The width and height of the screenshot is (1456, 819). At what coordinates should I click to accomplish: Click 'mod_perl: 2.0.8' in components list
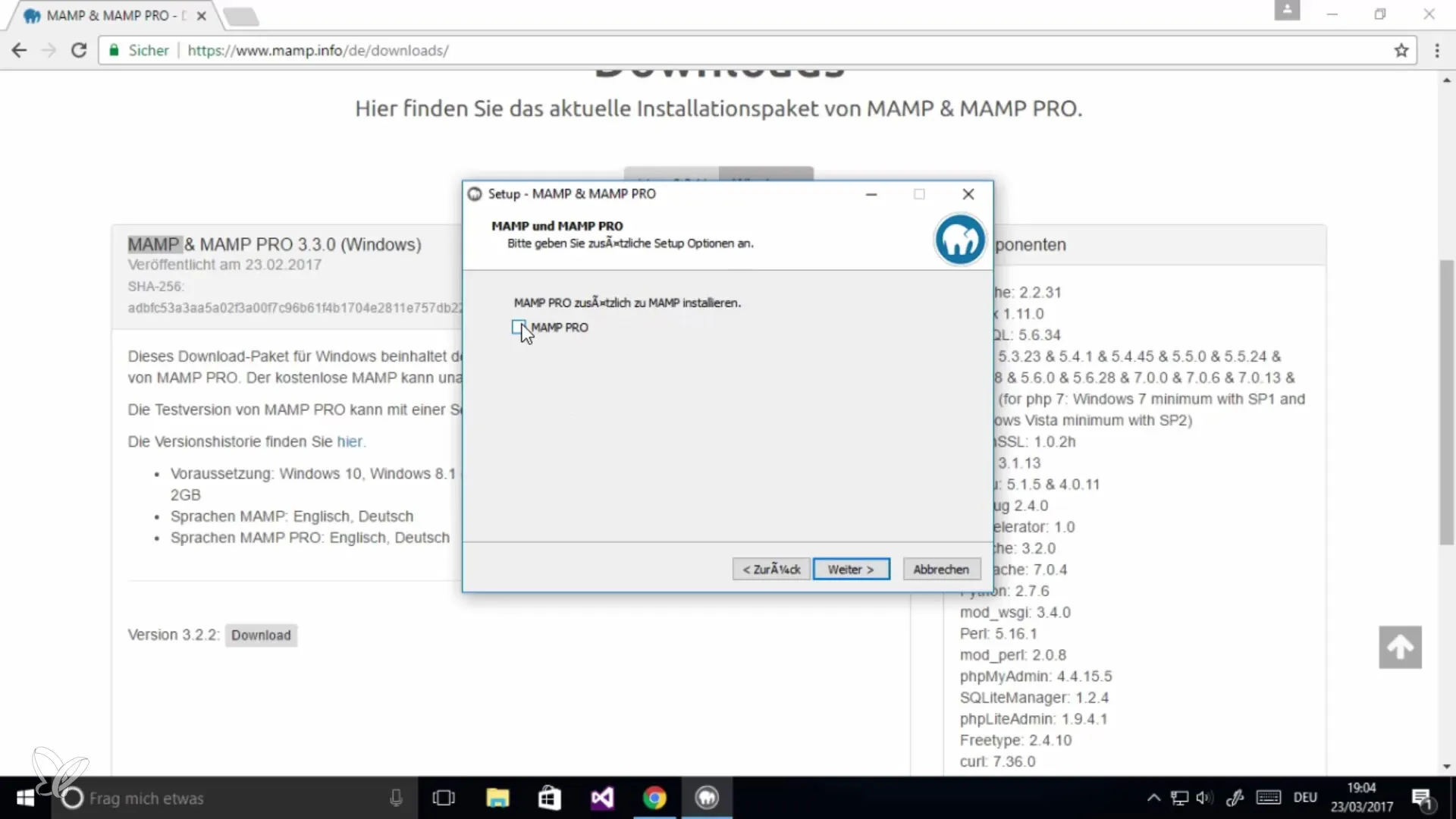(x=1013, y=655)
